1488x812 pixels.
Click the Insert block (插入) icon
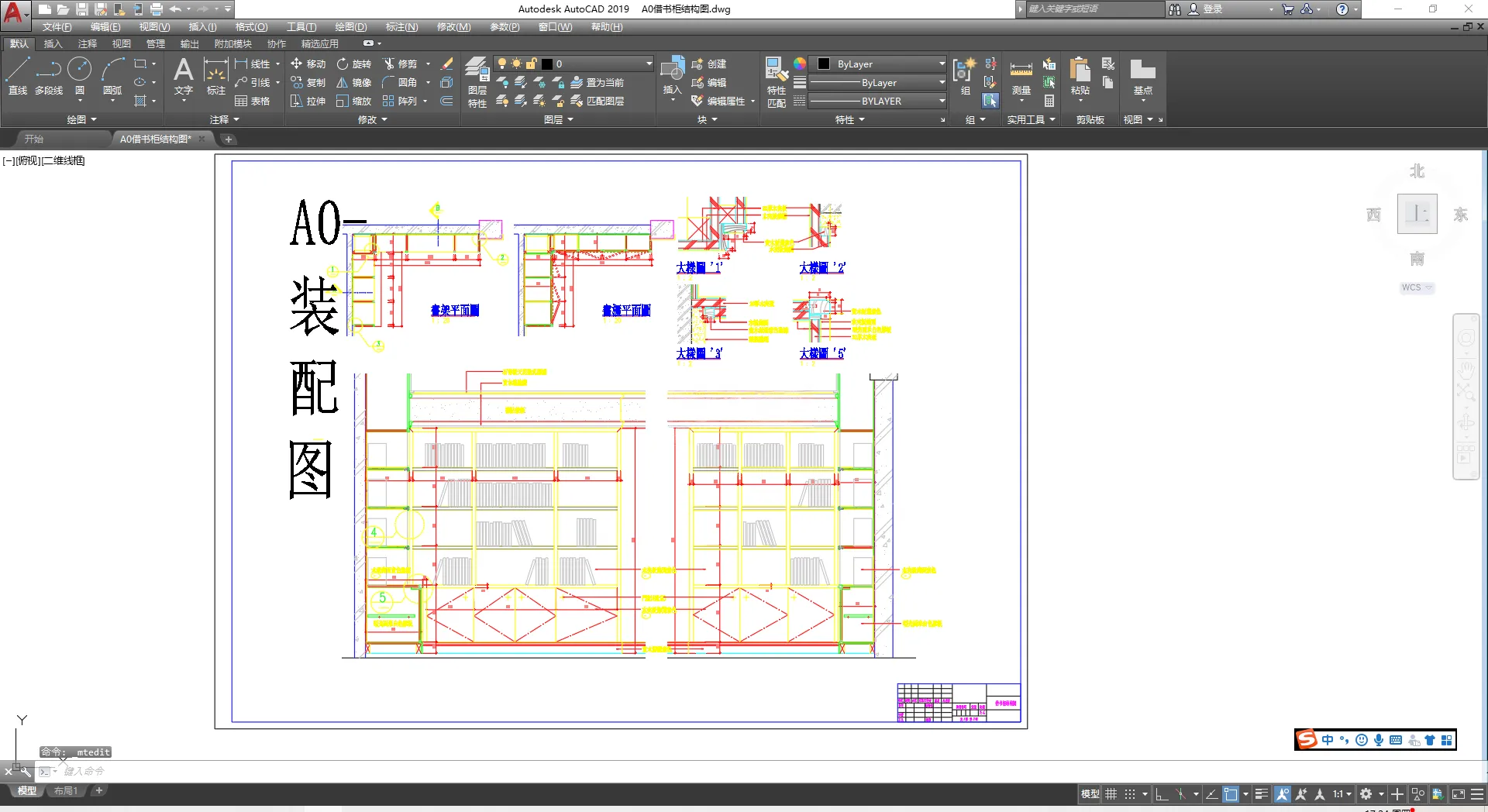coord(672,76)
